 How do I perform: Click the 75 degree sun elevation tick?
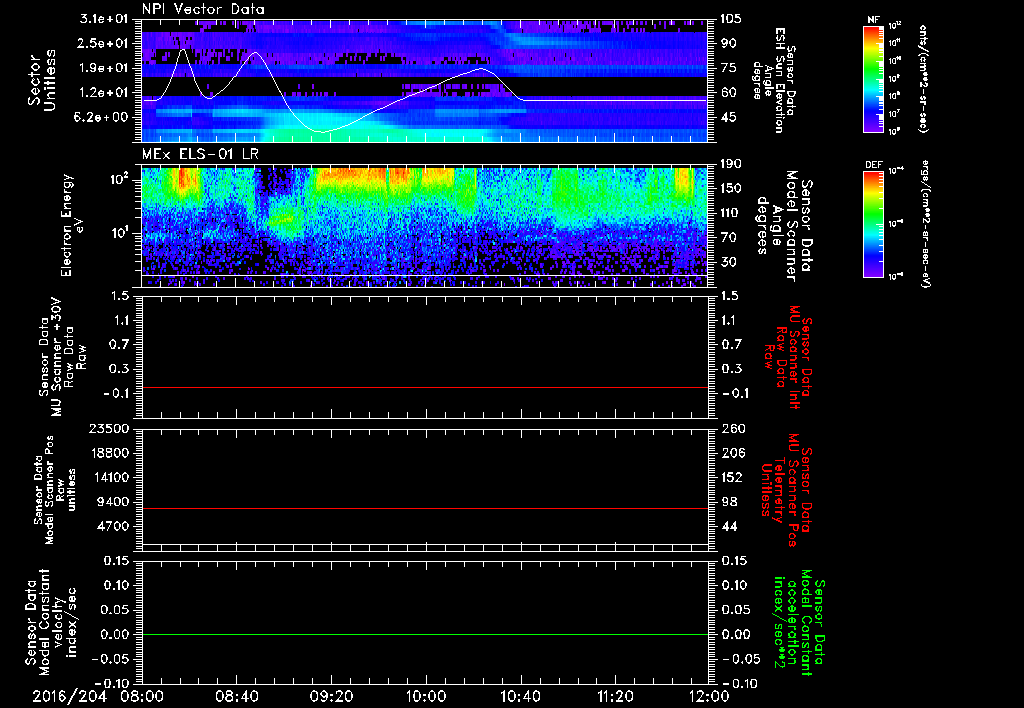click(x=728, y=68)
